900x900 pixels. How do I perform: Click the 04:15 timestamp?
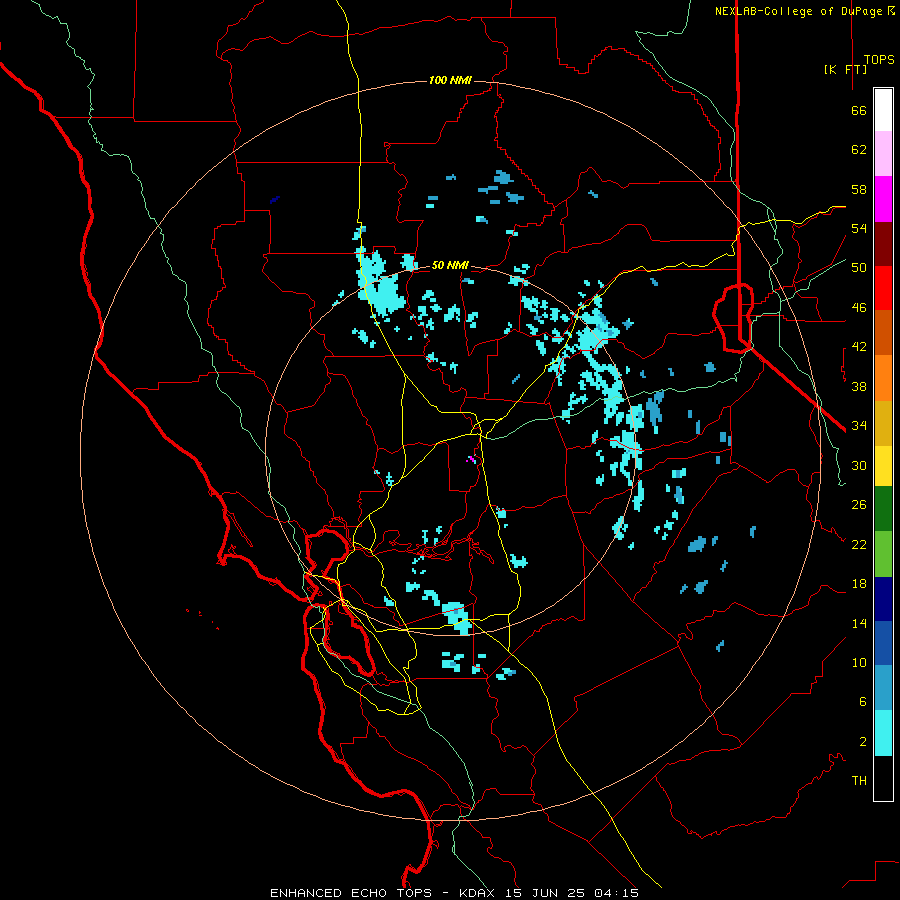(616, 893)
